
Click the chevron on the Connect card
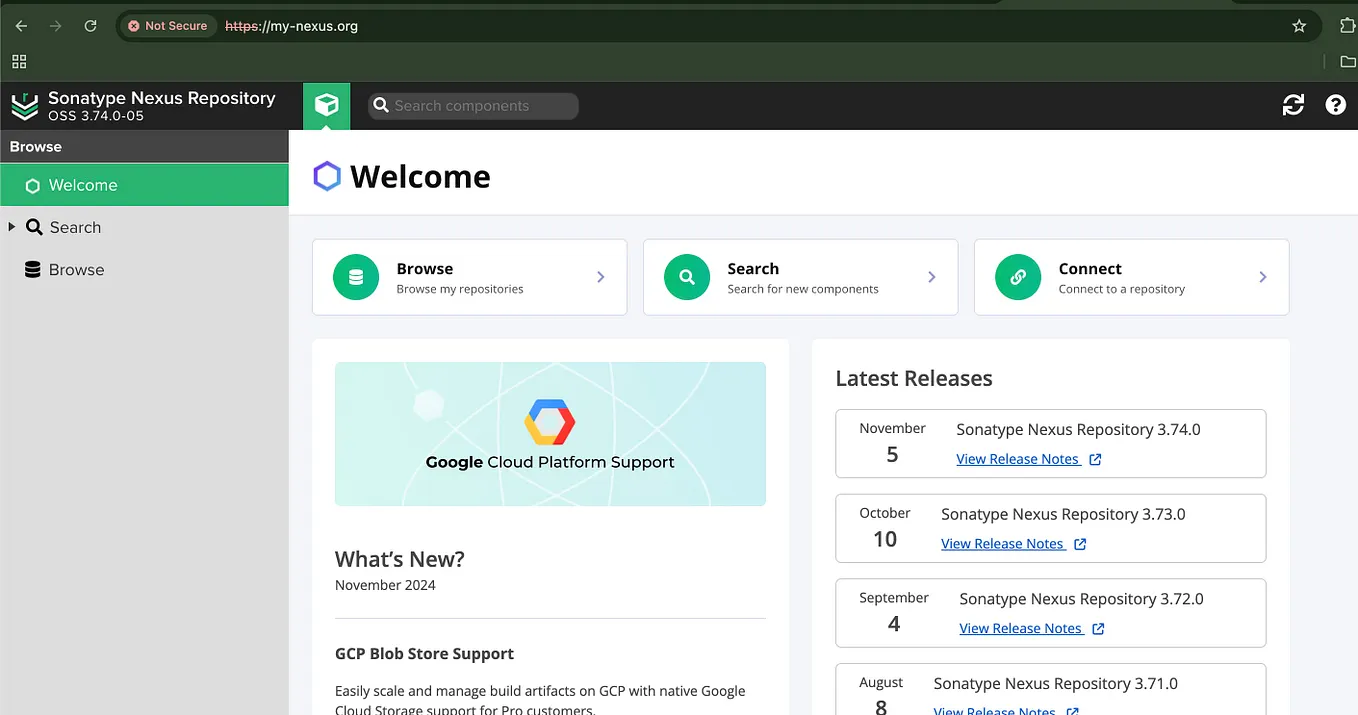click(x=1262, y=277)
